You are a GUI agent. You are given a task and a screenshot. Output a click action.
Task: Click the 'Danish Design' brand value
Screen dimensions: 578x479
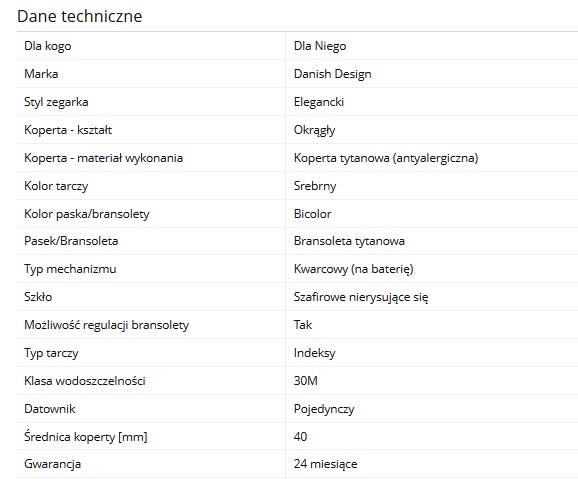coord(332,74)
